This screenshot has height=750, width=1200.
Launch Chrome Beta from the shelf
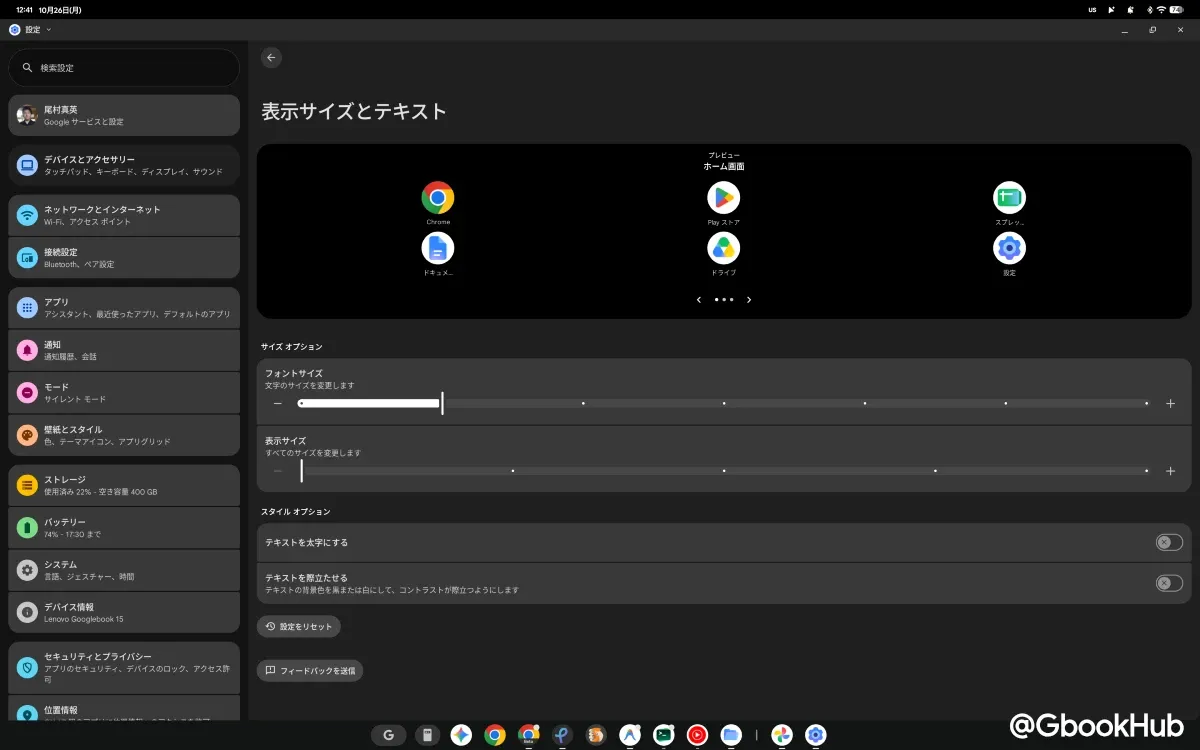[x=529, y=735]
